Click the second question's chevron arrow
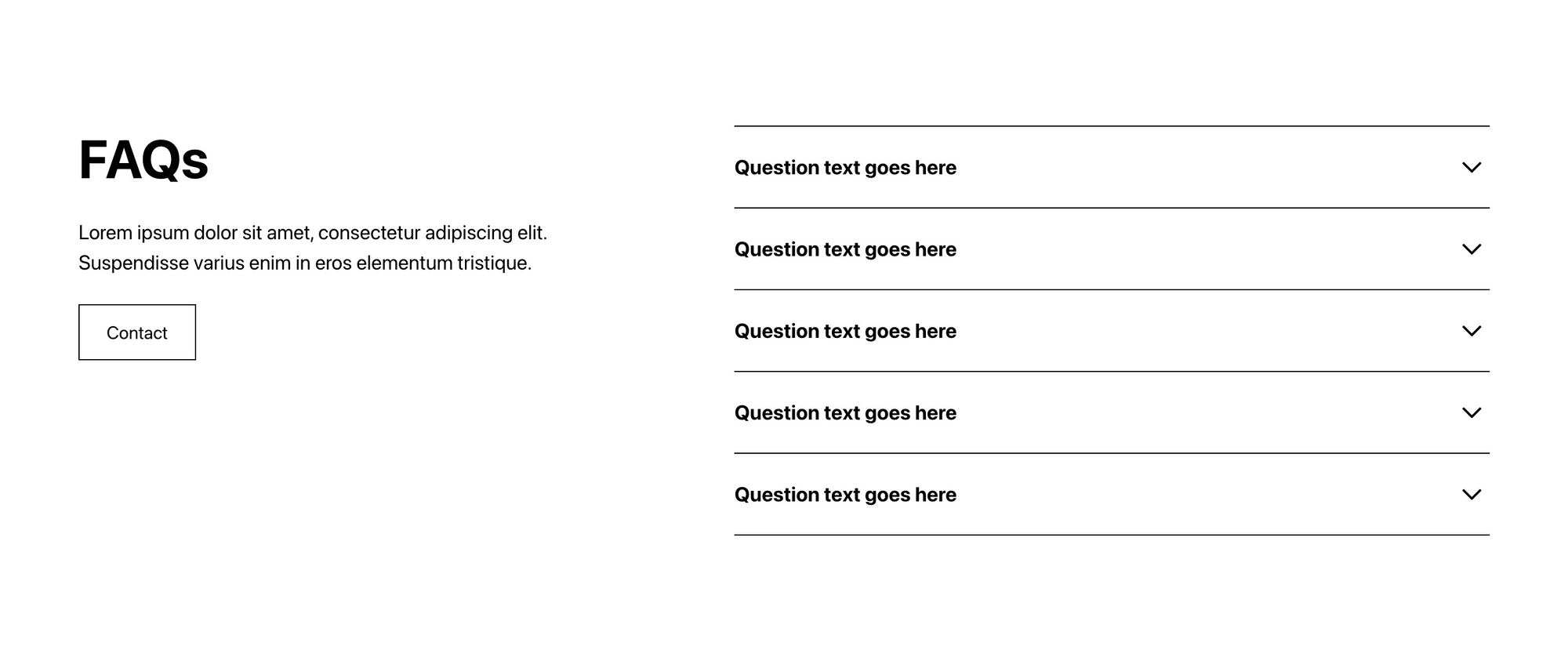 pyautogui.click(x=1471, y=249)
